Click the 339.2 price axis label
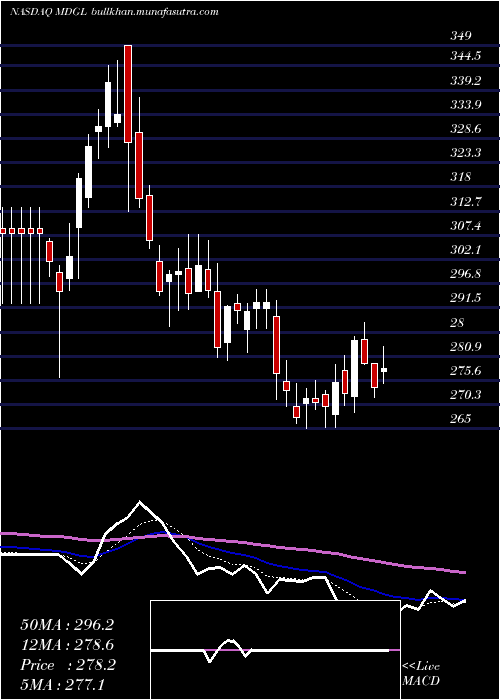500x700 pixels. pos(466,81)
